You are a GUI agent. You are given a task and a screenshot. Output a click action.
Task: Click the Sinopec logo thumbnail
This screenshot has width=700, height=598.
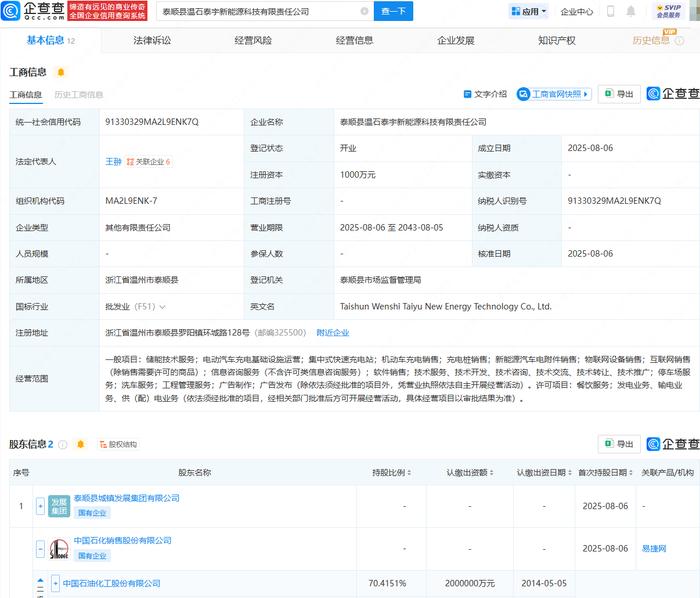pos(59,549)
